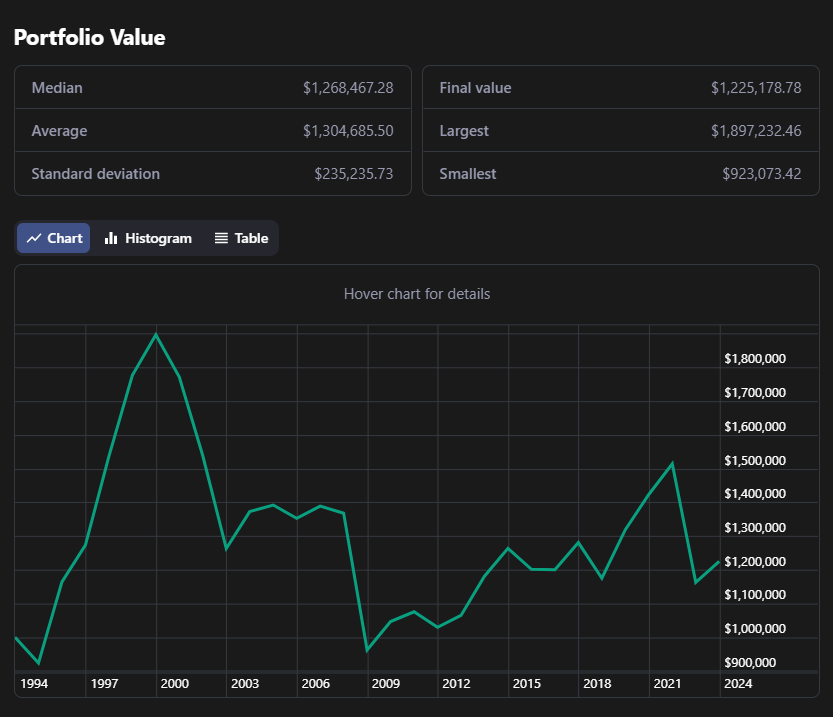Click the Final value amount $1,225,178.78
833x717 pixels.
click(756, 88)
